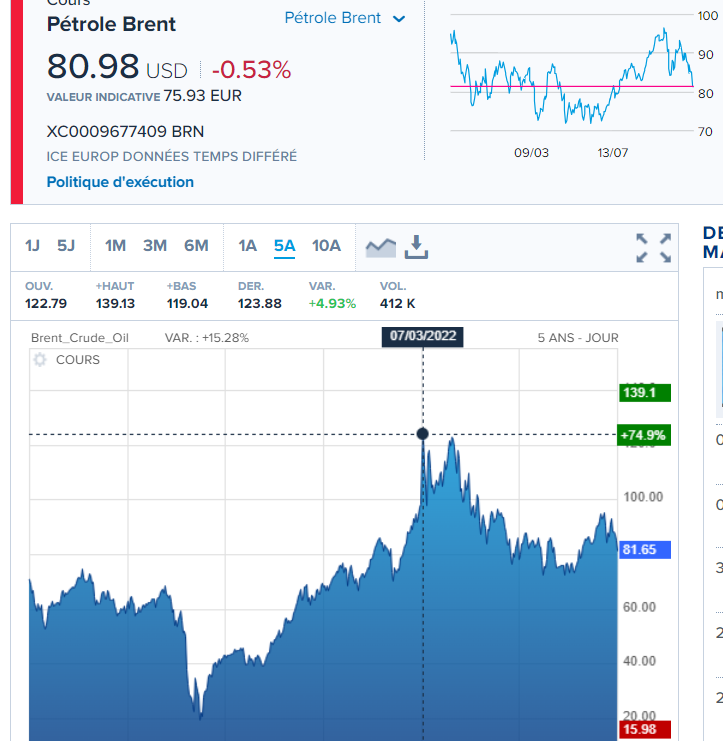Select the Pétrole Brent selector text
The width and height of the screenshot is (723, 741).
click(333, 18)
